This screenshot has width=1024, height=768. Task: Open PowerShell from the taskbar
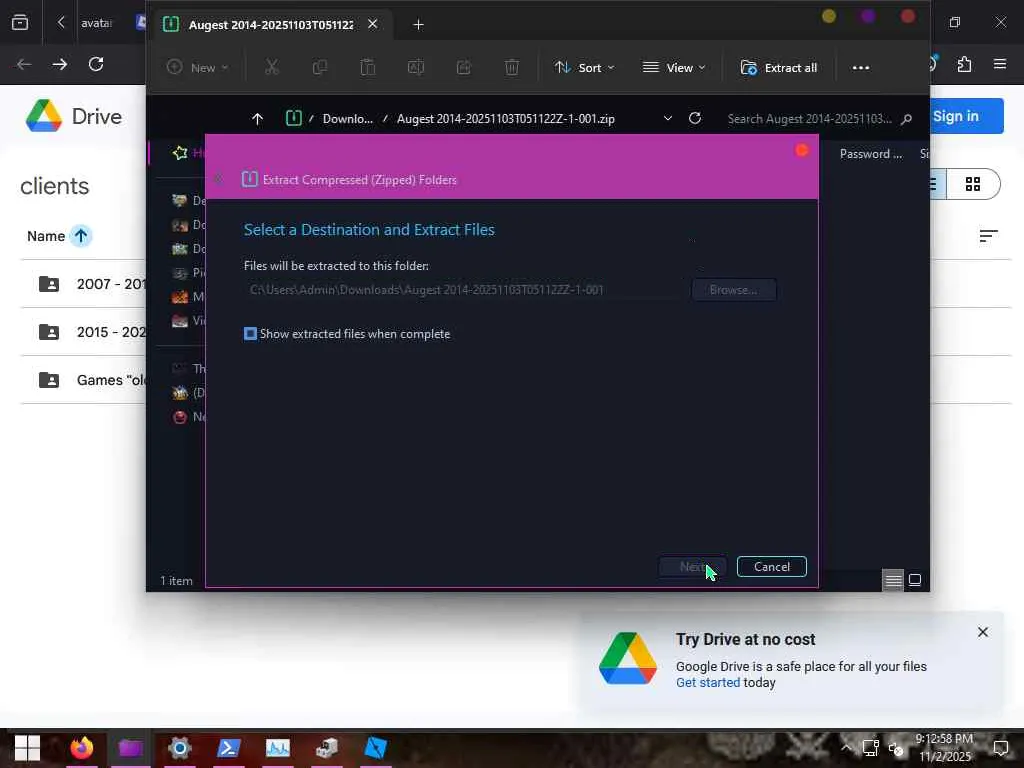[x=229, y=748]
